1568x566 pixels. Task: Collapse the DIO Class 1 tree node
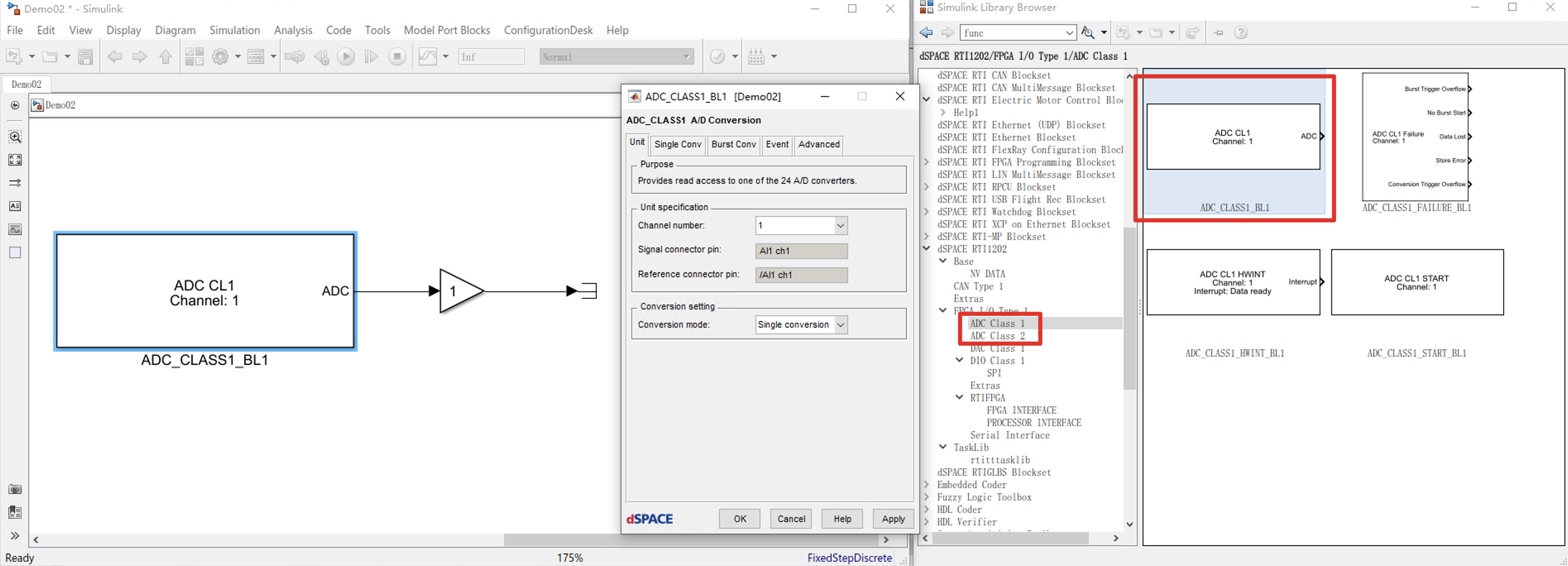(x=959, y=360)
